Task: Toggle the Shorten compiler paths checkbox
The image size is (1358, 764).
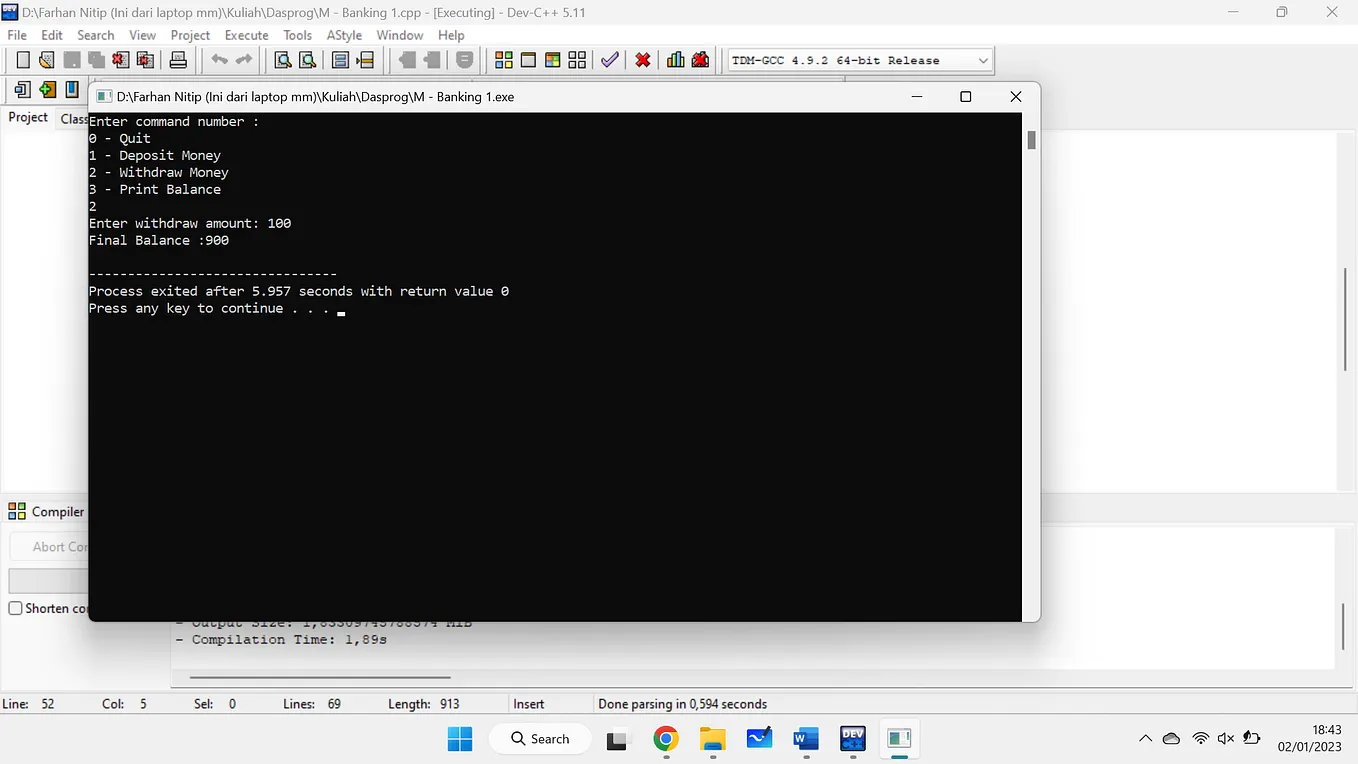Action: (x=15, y=608)
